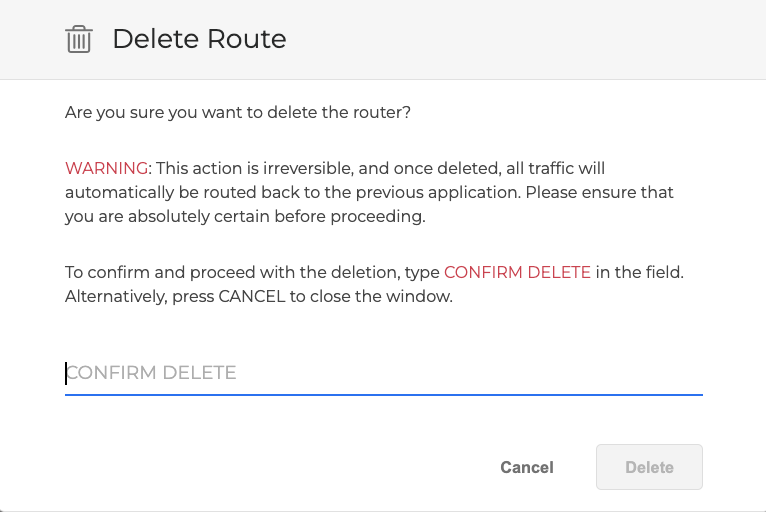Screen dimensions: 766x512
Task: Click the trash can icon in header
Action: pos(79,39)
